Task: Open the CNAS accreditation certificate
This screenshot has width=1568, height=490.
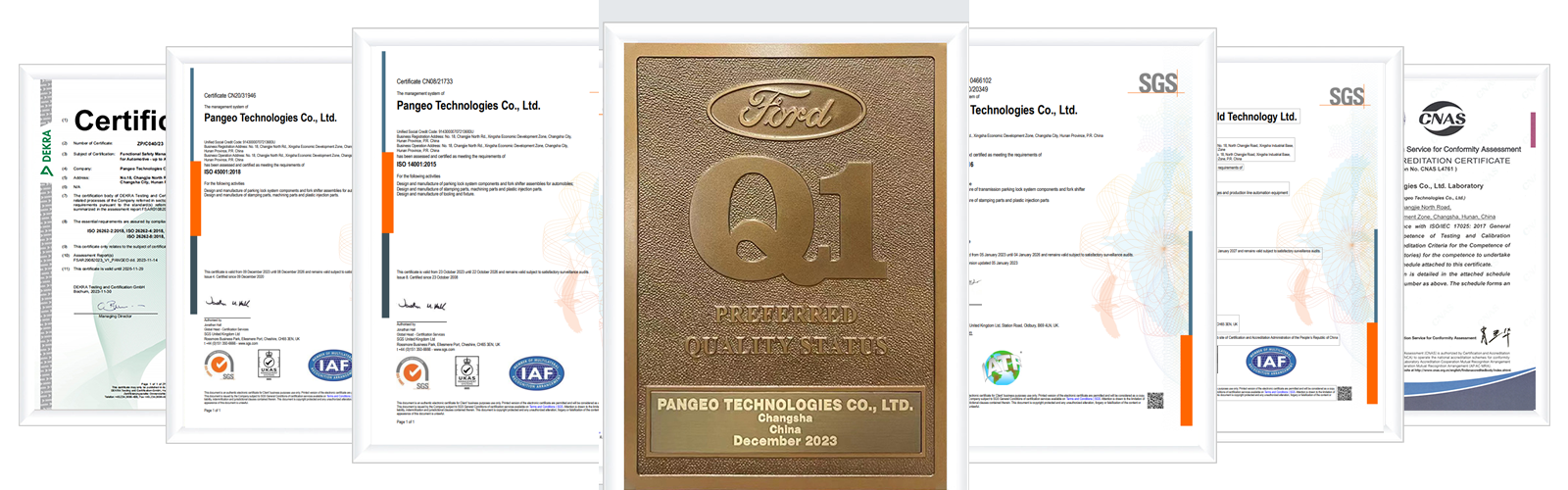Action: [1477, 245]
